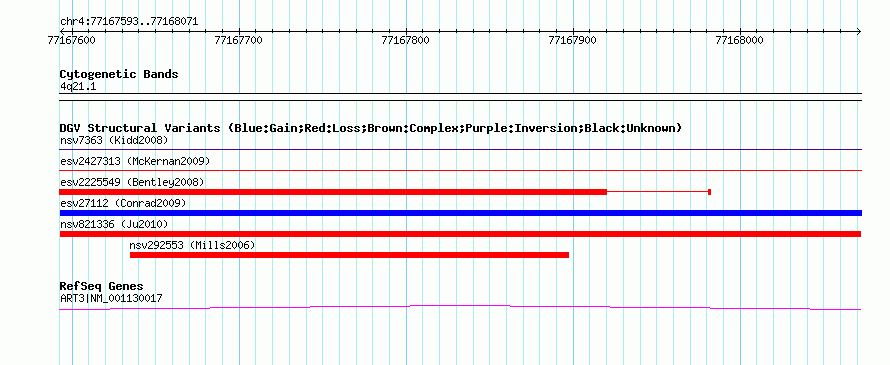
Task: Select the DGV Structural Variants track title
Action: click(371, 128)
